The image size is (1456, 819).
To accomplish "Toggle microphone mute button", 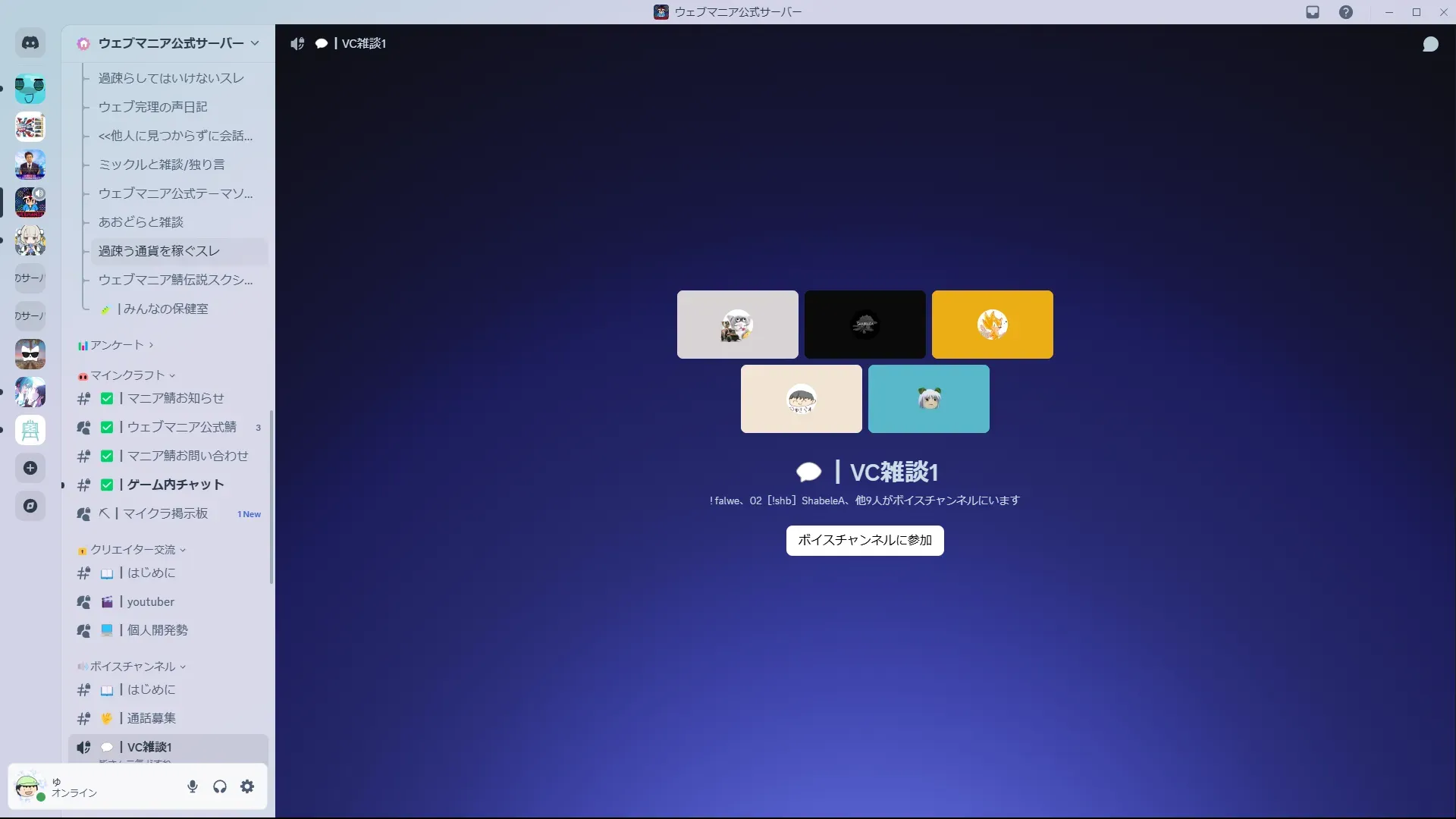I will [193, 786].
